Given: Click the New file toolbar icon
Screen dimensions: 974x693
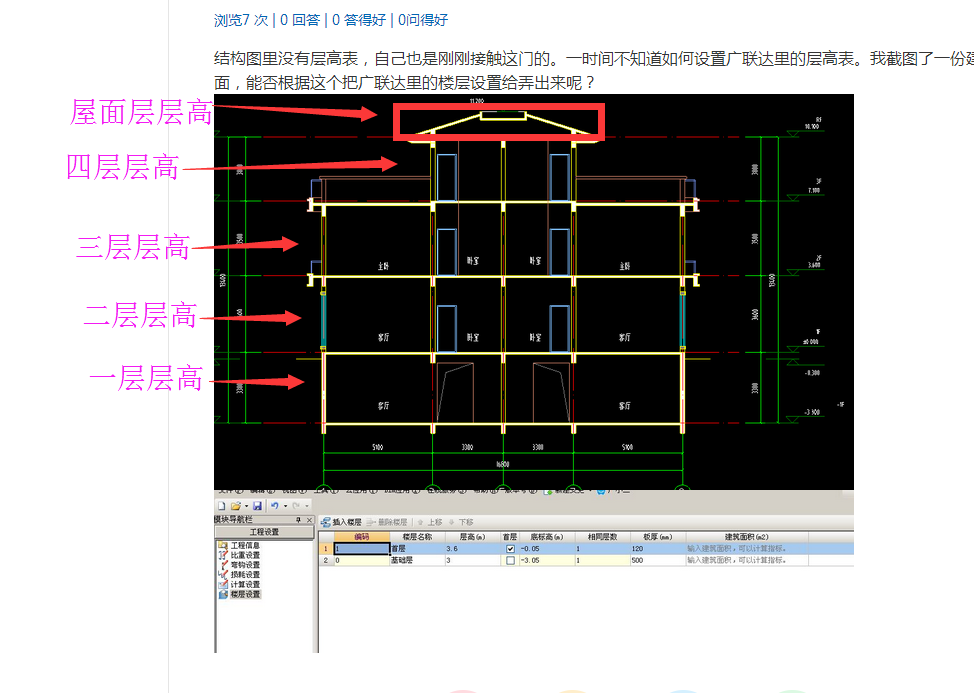Looking at the screenshot, I should coord(221,506).
